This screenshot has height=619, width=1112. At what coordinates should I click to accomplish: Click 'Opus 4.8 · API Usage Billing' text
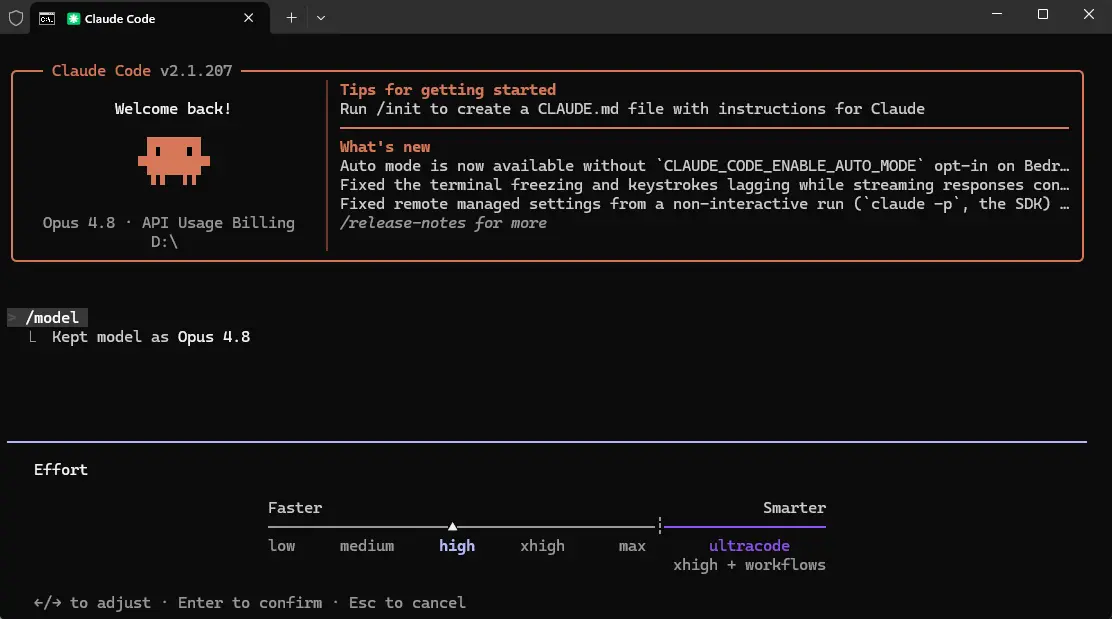click(169, 223)
